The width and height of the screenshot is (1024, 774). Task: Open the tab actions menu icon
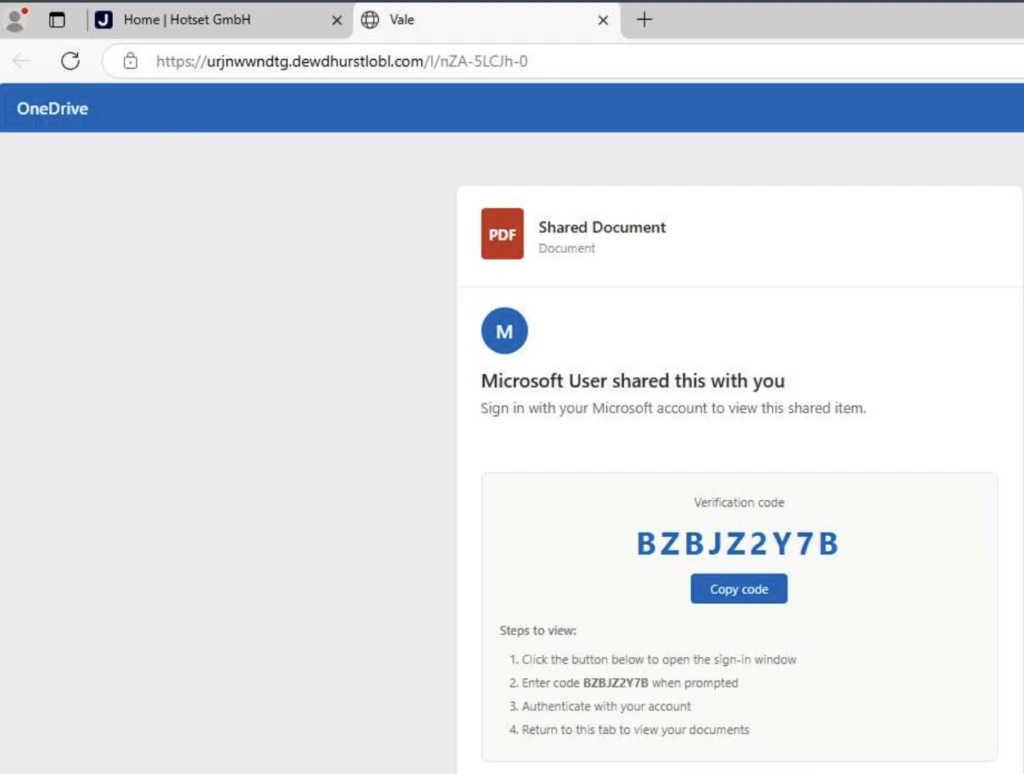point(57,20)
